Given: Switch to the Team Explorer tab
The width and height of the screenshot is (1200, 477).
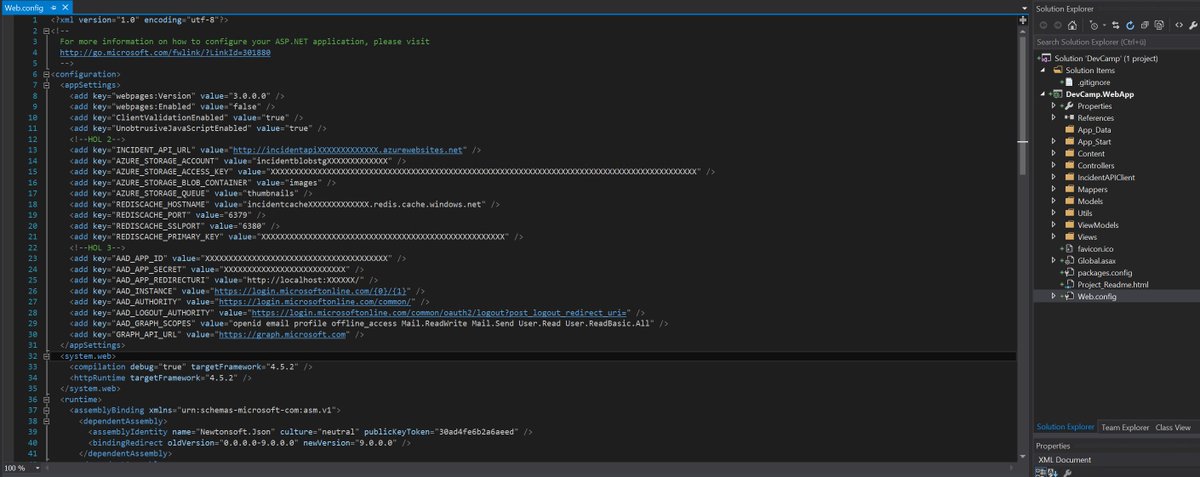Looking at the screenshot, I should (x=1125, y=427).
